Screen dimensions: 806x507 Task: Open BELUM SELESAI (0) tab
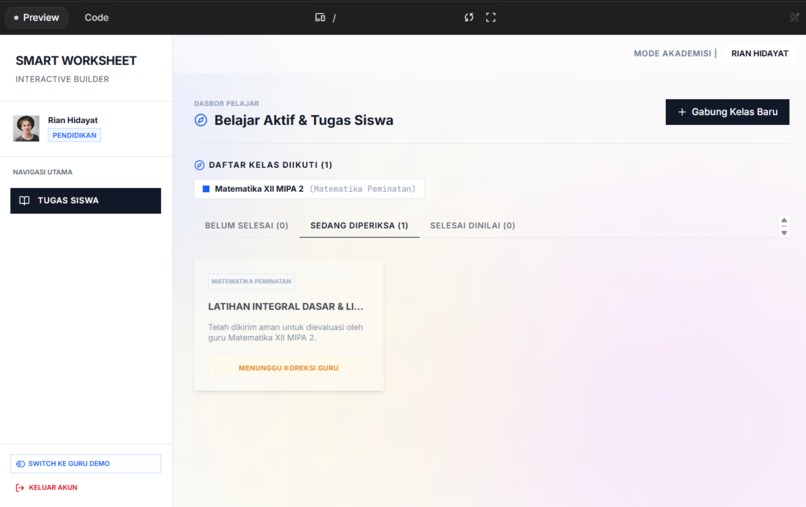247,225
